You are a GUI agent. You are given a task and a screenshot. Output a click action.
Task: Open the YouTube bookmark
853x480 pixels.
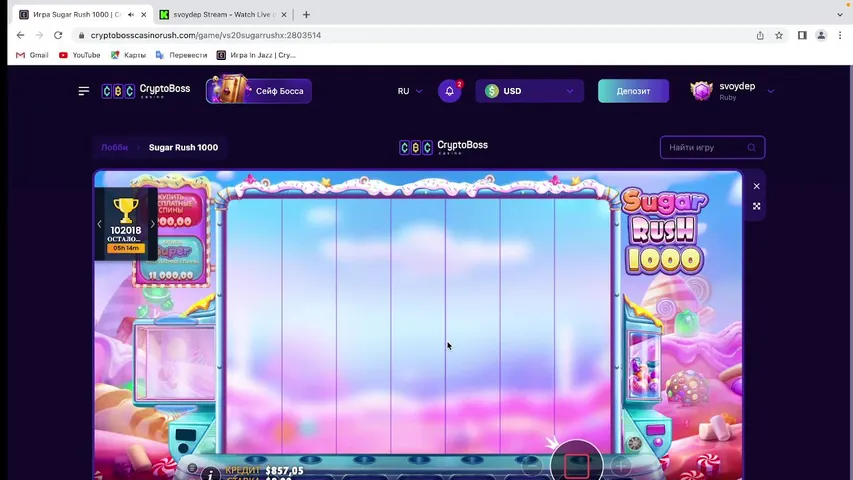tap(79, 55)
